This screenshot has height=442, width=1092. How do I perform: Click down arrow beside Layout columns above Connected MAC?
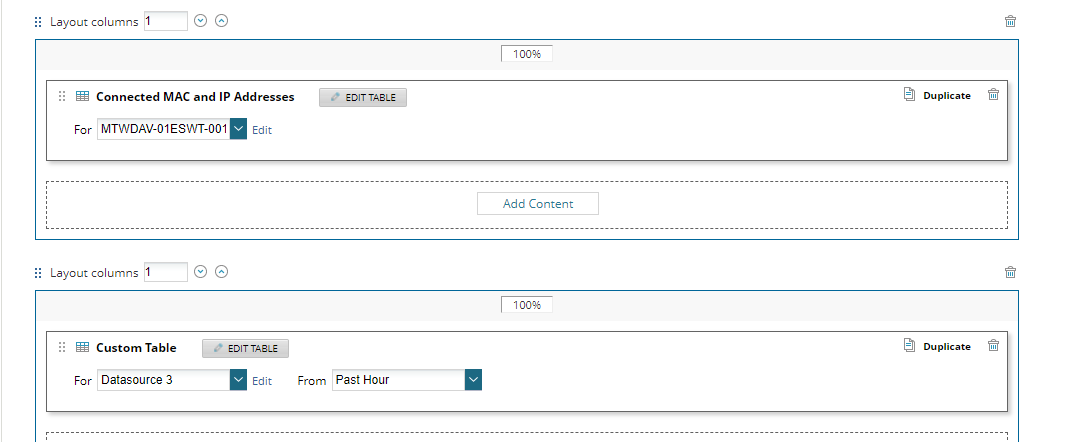[x=201, y=21]
